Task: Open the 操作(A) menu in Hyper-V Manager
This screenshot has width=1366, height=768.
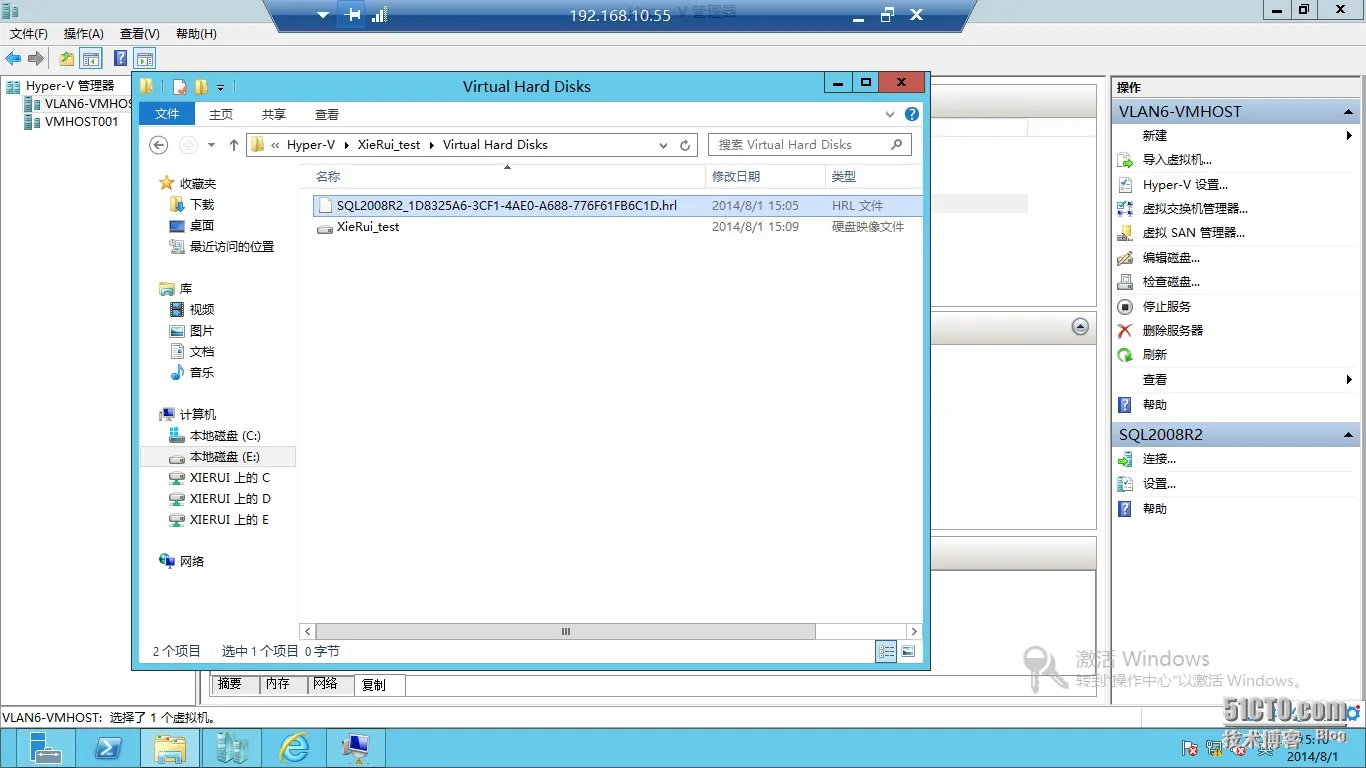Action: coord(84,34)
